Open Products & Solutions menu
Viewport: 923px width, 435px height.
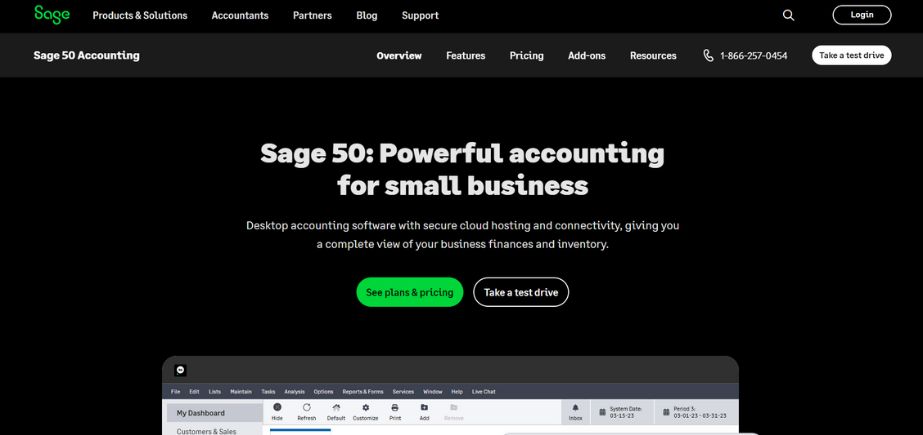point(140,15)
